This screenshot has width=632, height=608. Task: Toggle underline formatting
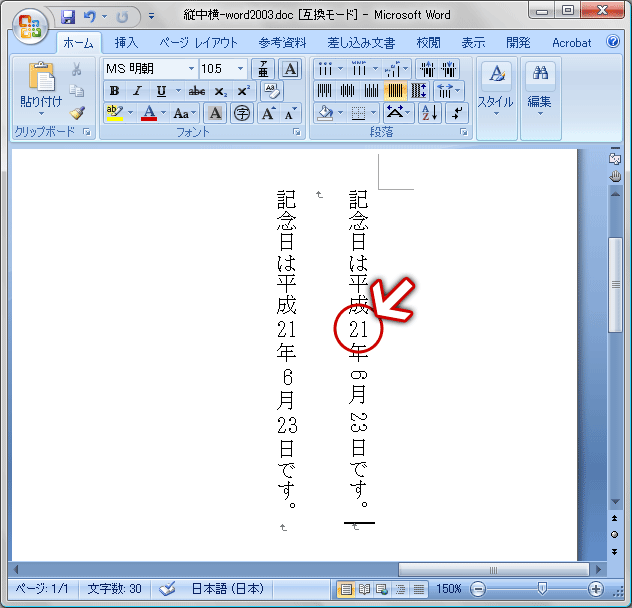[x=161, y=91]
